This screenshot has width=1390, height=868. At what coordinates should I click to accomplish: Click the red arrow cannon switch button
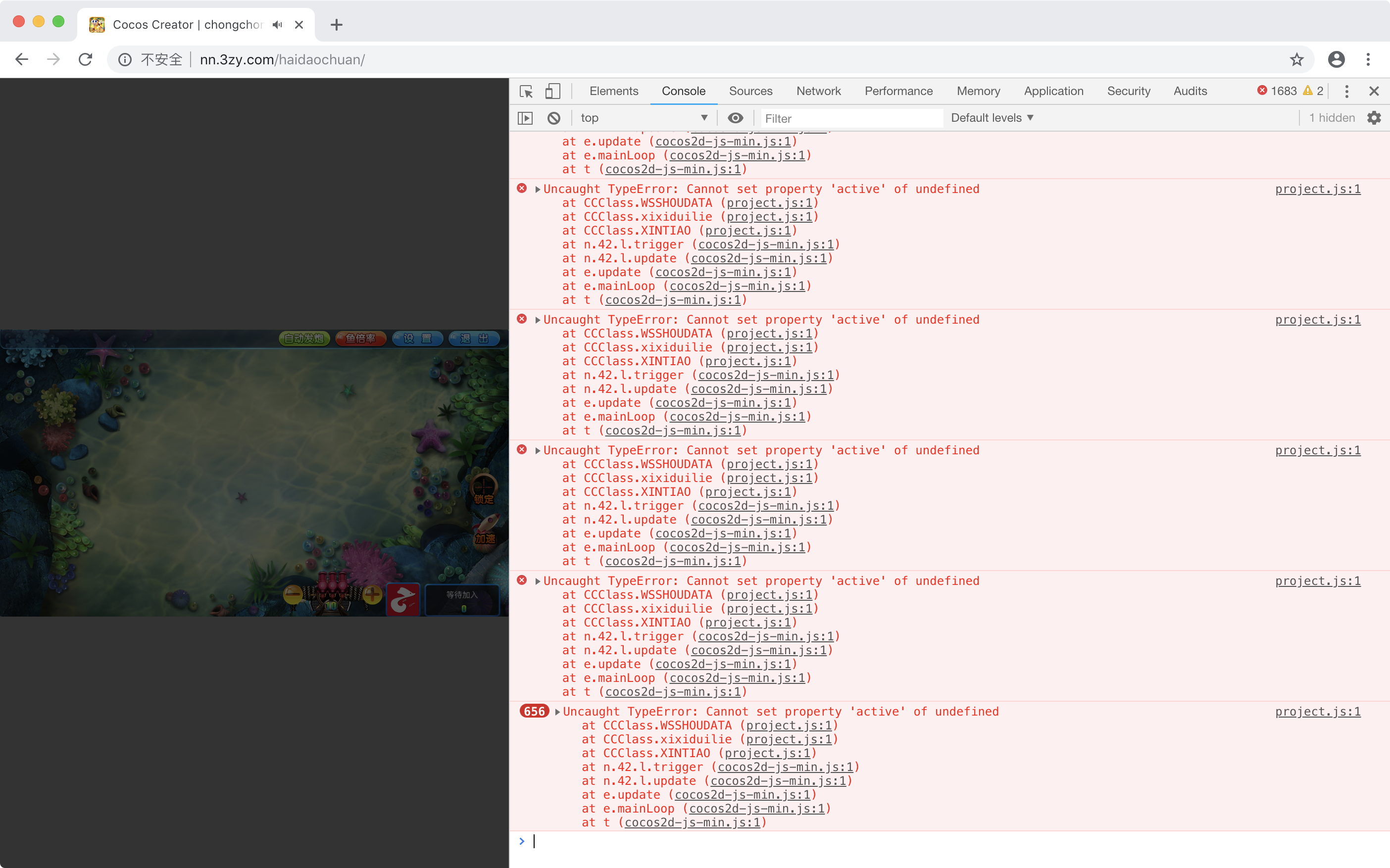tap(403, 599)
